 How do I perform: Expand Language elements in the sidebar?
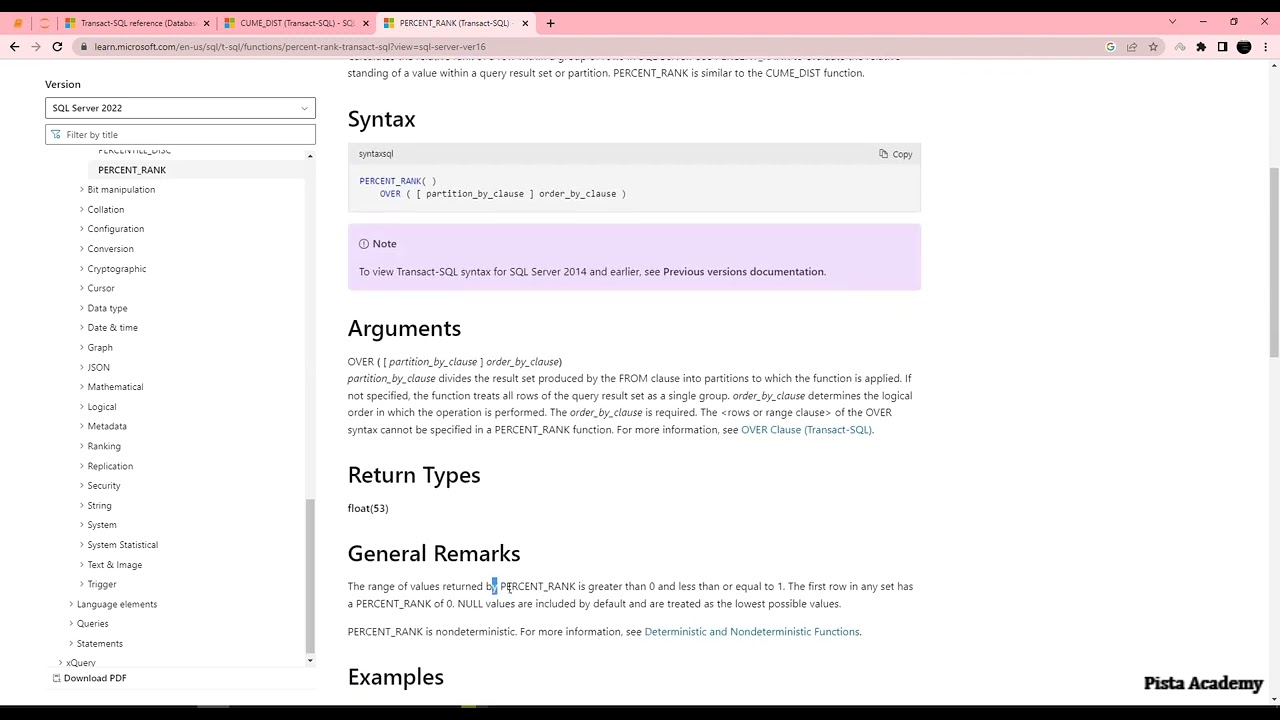coord(71,604)
